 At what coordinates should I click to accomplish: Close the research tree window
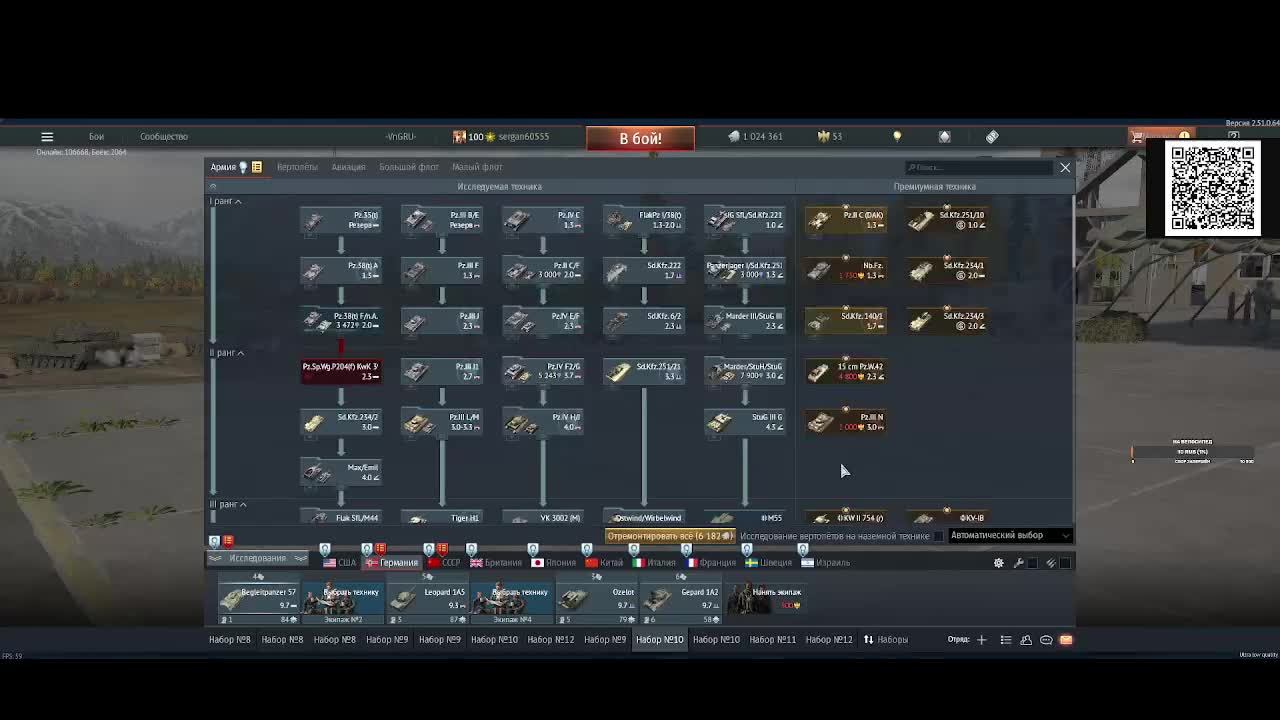(1065, 167)
